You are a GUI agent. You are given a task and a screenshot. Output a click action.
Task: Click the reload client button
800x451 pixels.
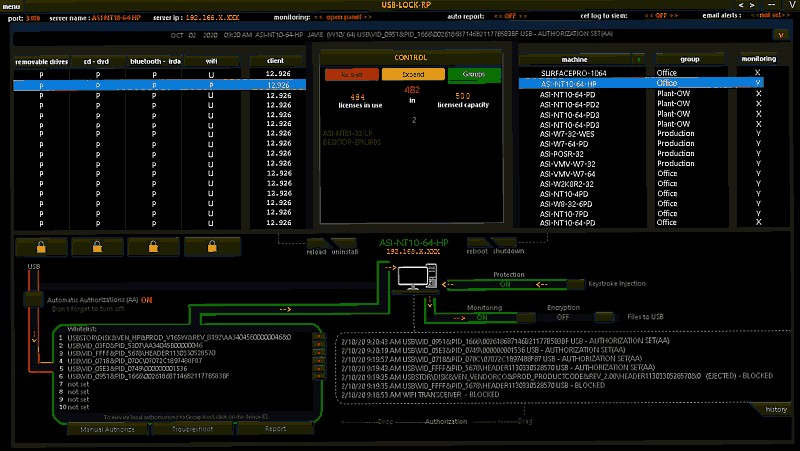(317, 243)
